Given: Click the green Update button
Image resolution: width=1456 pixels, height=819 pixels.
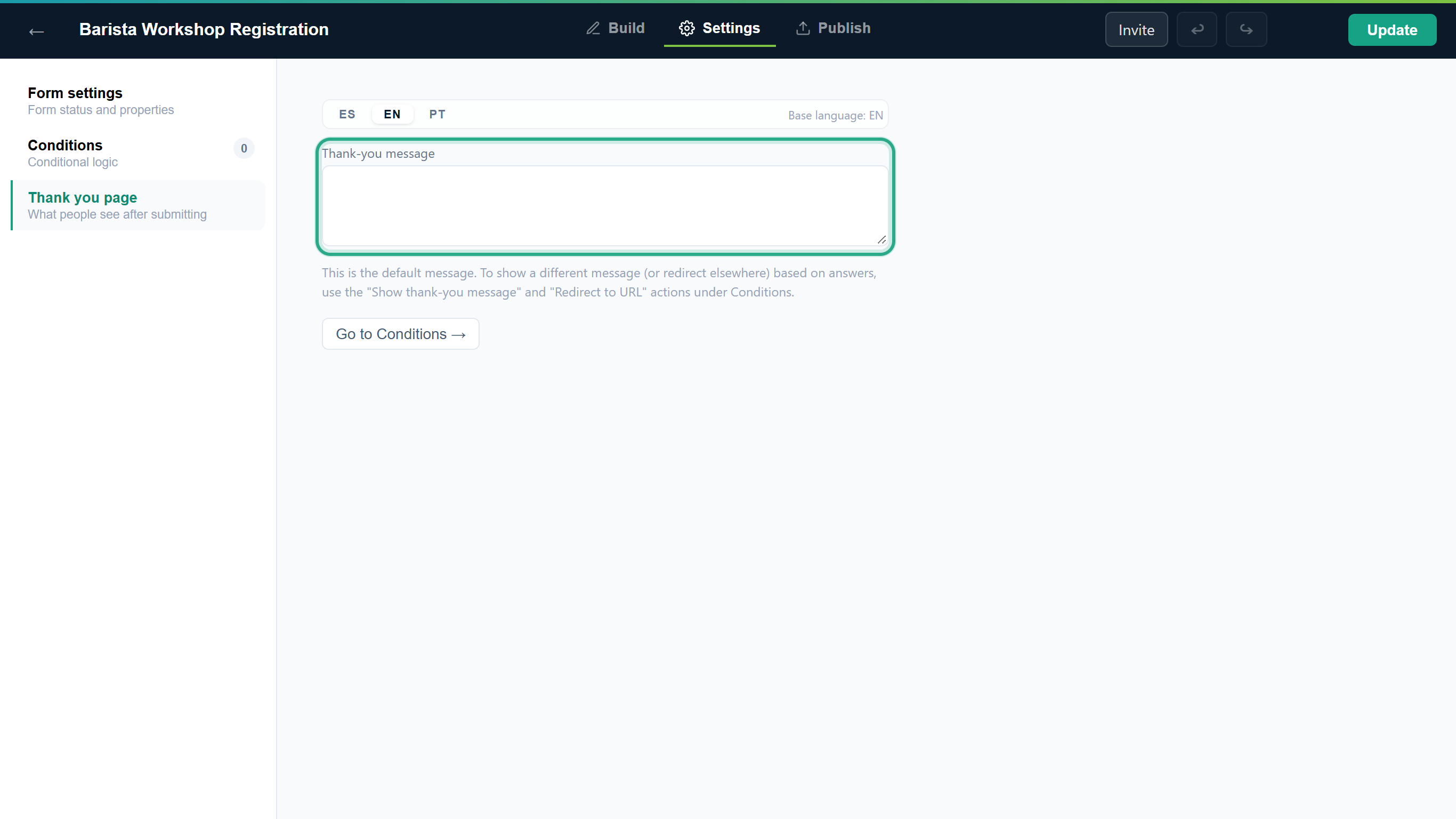Looking at the screenshot, I should point(1392,29).
